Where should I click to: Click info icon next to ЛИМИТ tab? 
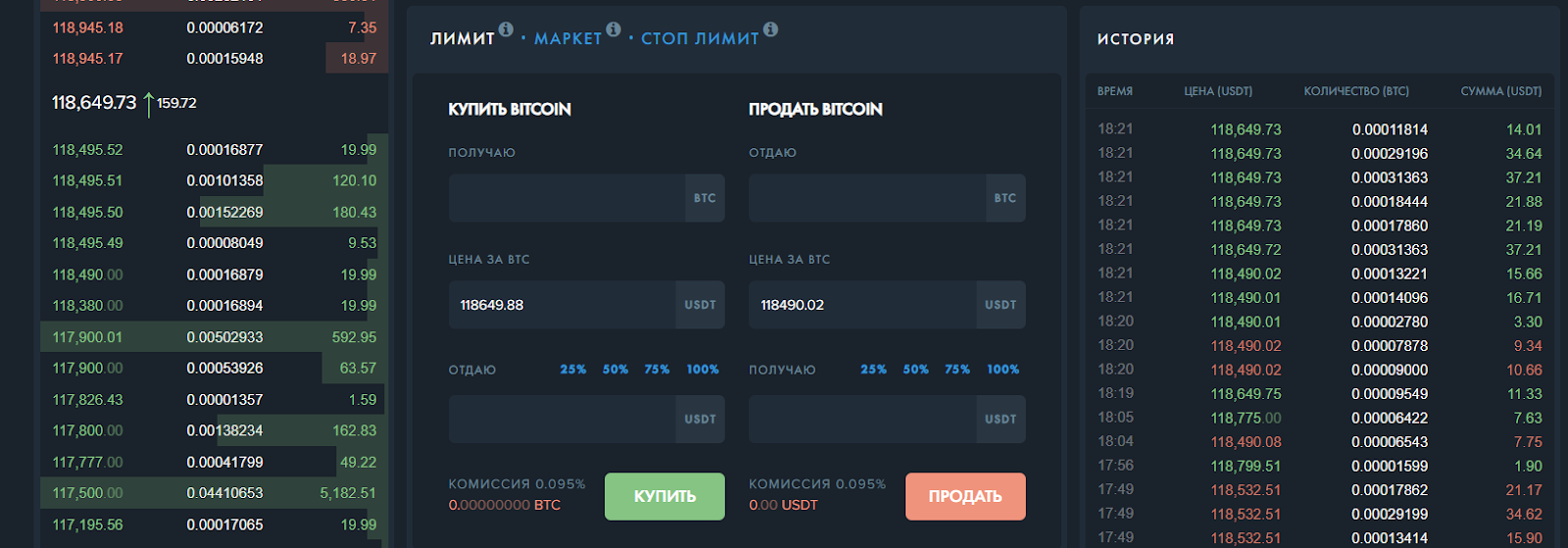(x=506, y=29)
